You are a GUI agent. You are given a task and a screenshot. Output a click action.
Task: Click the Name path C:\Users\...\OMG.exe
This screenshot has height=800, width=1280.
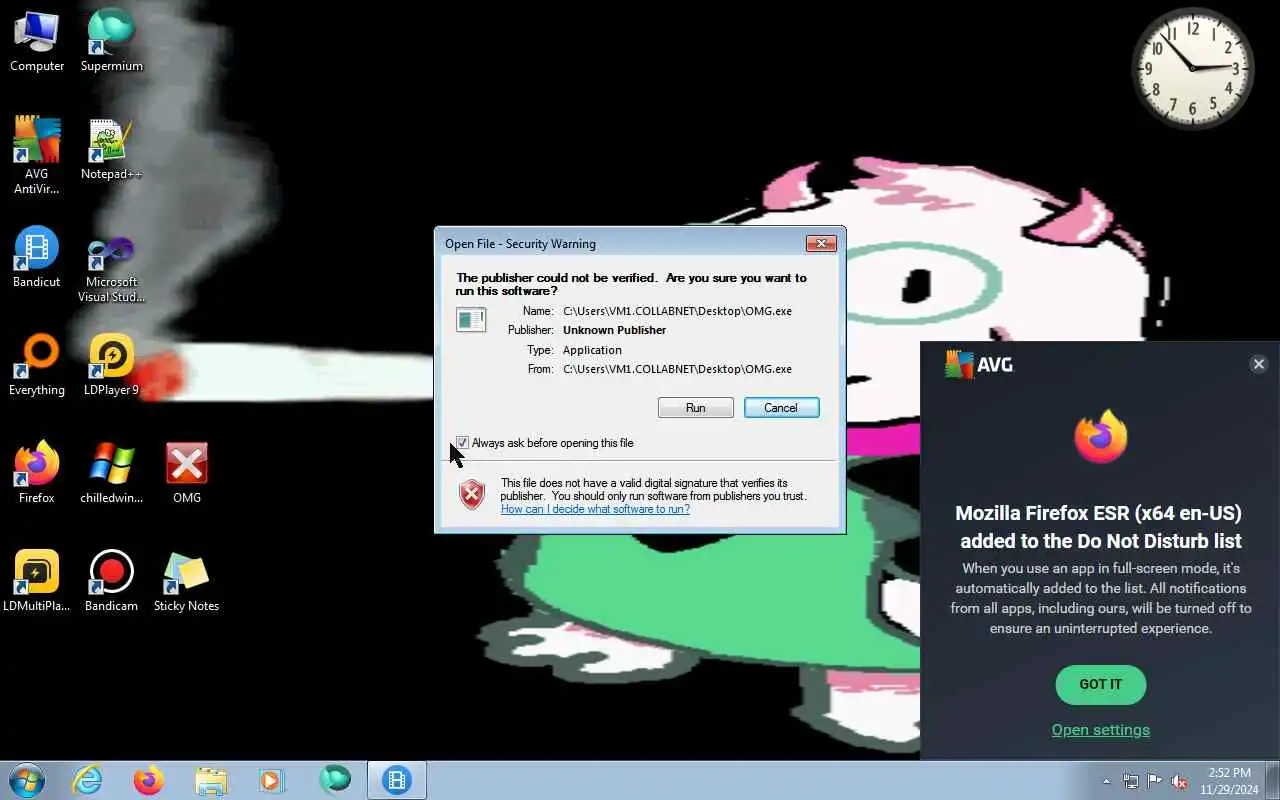677,311
